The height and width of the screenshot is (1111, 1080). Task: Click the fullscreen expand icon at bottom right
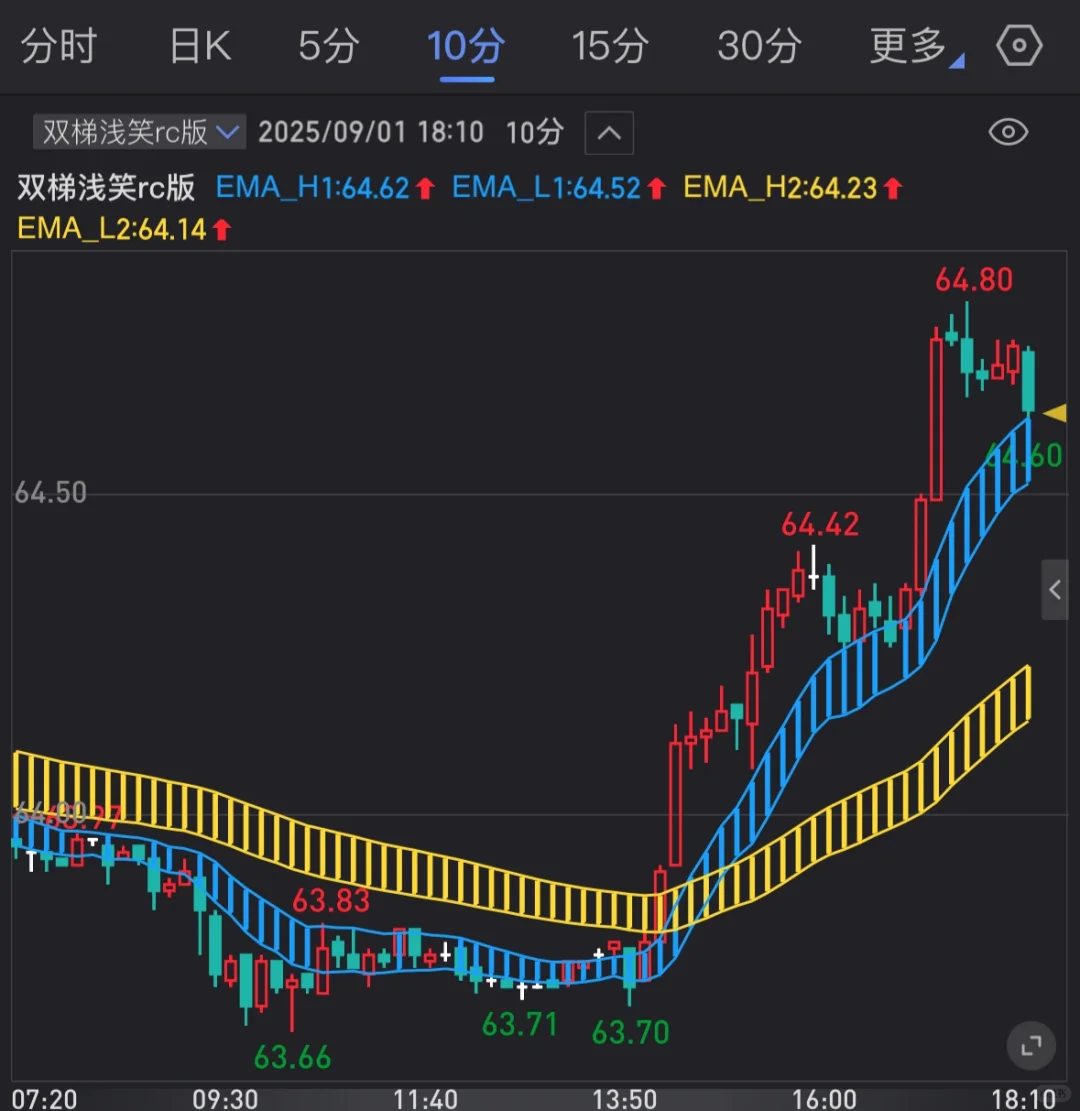click(x=1032, y=1045)
